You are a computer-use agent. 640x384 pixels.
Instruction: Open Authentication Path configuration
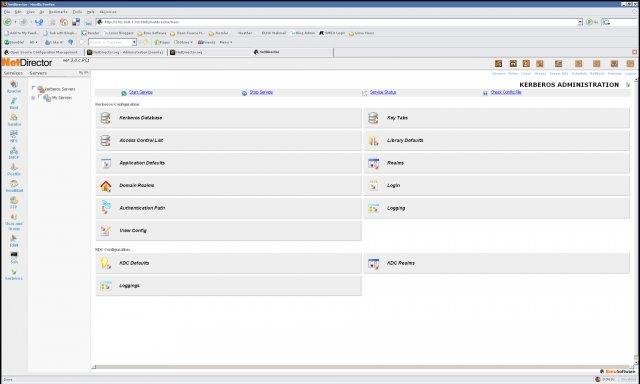(229, 208)
